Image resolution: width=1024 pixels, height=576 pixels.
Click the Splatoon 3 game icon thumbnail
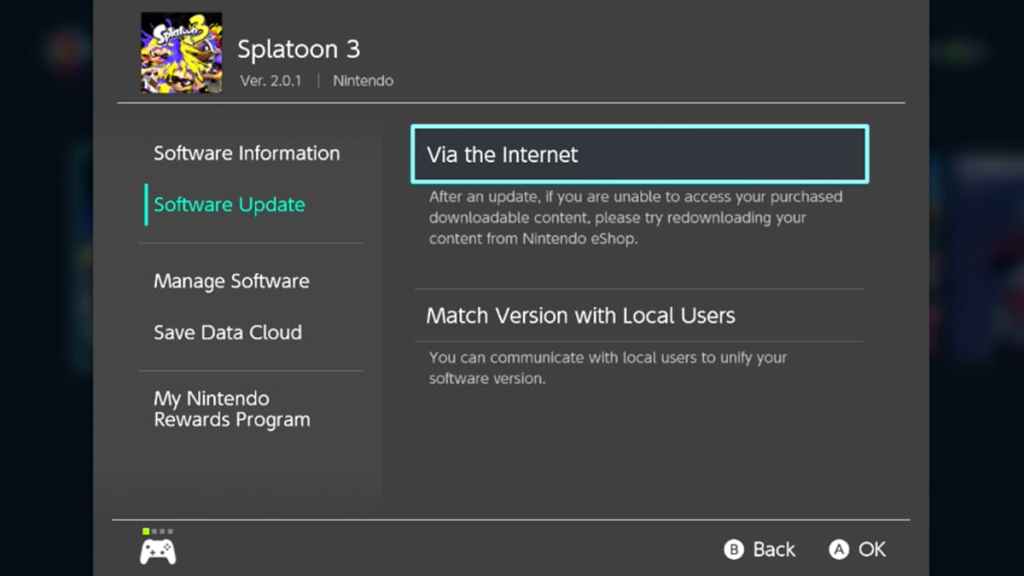[181, 53]
